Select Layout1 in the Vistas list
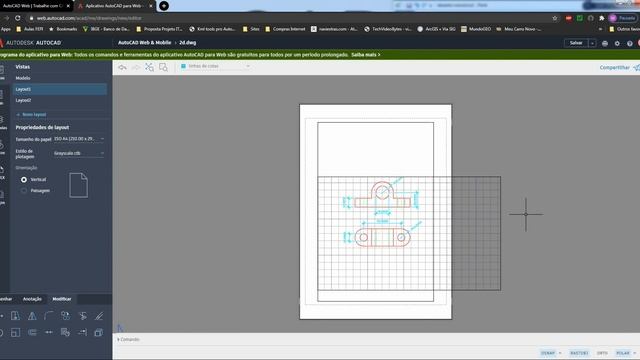640x360 pixels. pyautogui.click(x=59, y=89)
